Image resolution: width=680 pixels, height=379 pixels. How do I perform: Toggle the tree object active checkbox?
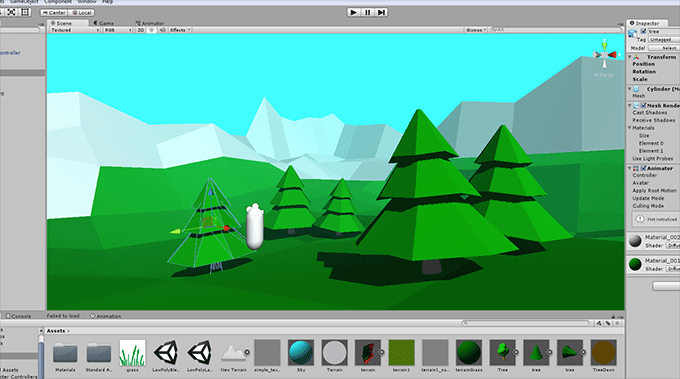point(644,31)
